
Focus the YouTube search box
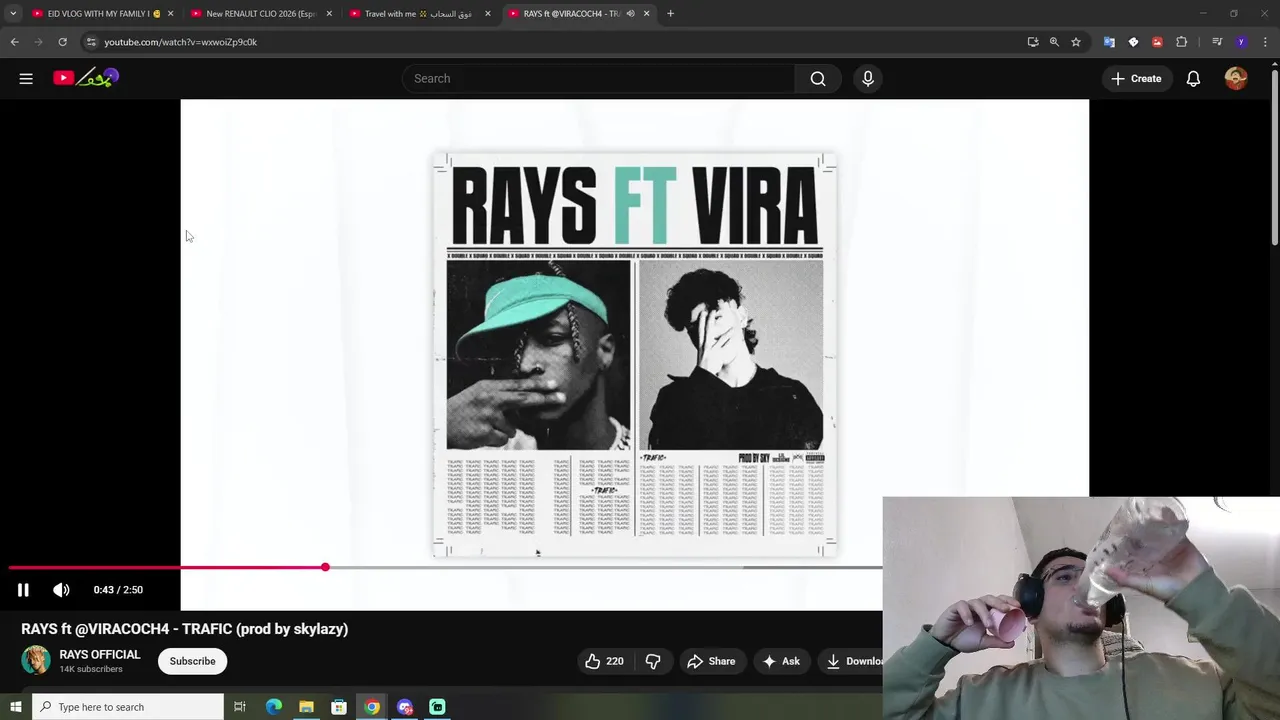point(598,78)
